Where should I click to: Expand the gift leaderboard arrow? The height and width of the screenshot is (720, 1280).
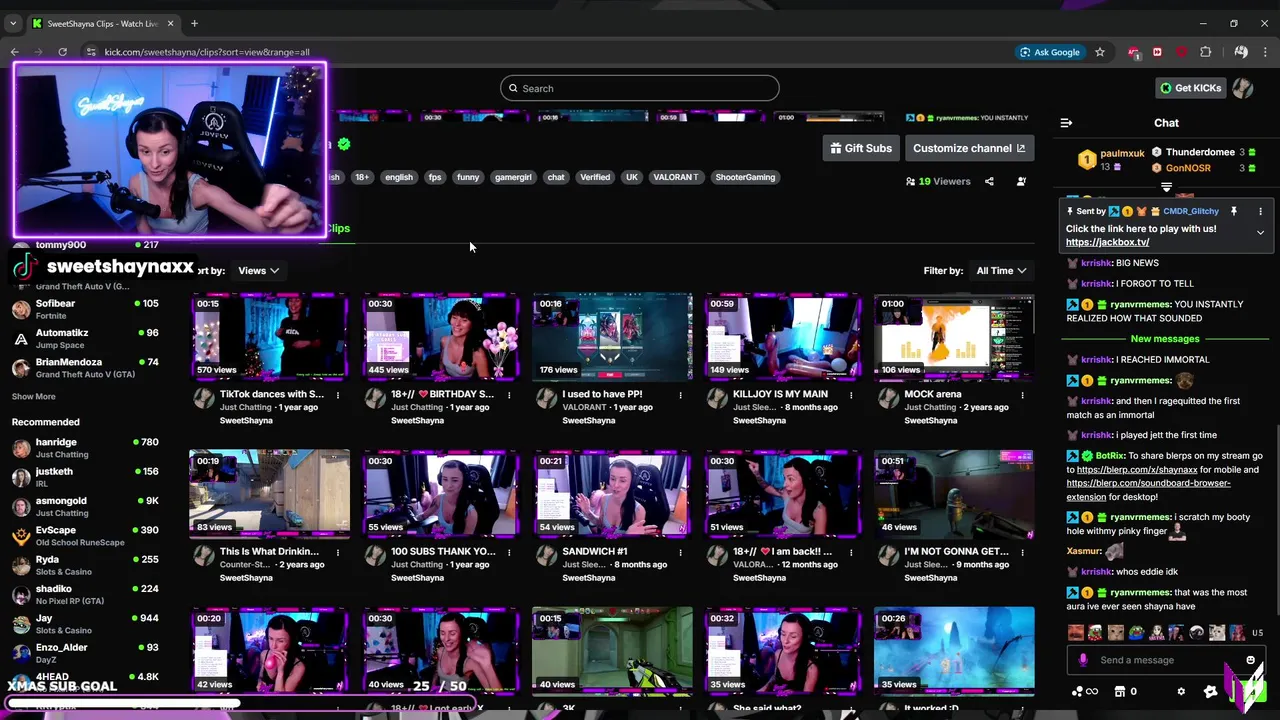coord(1166,187)
